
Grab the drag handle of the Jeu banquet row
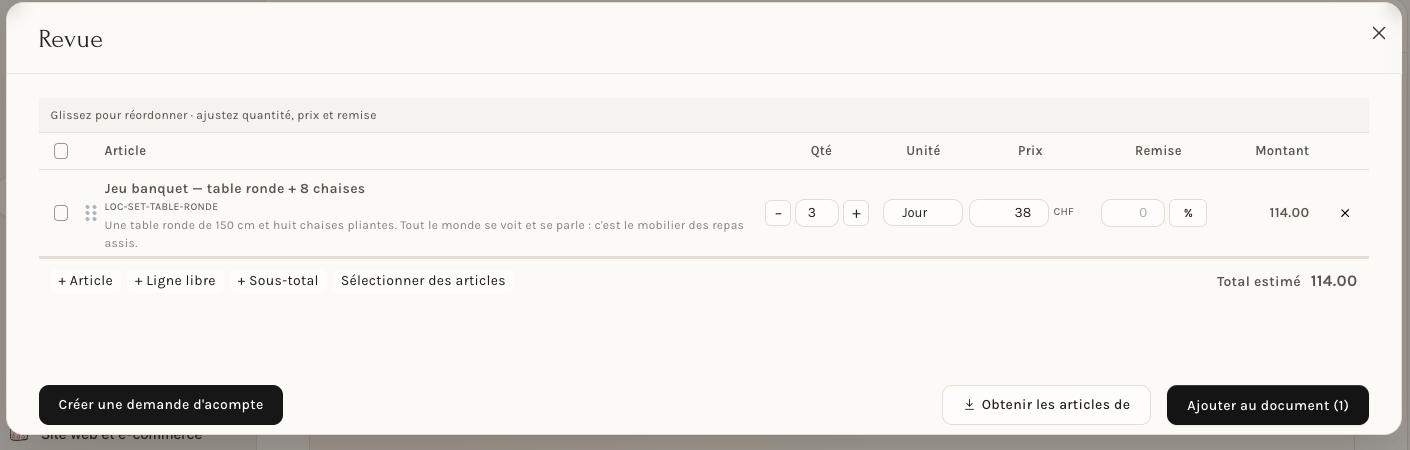[x=91, y=213]
